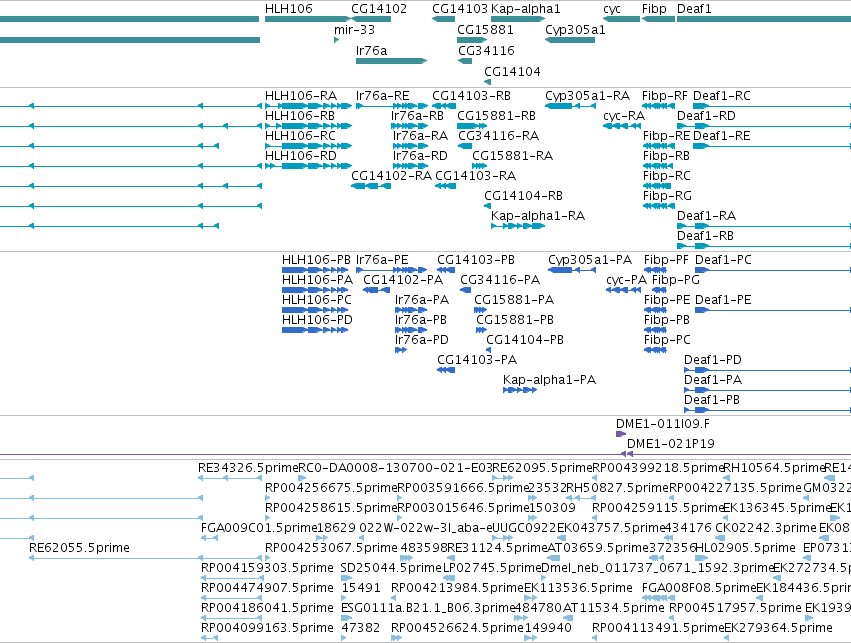The image size is (851, 643).
Task: Open the CG14104 gene label
Action: click(512, 72)
